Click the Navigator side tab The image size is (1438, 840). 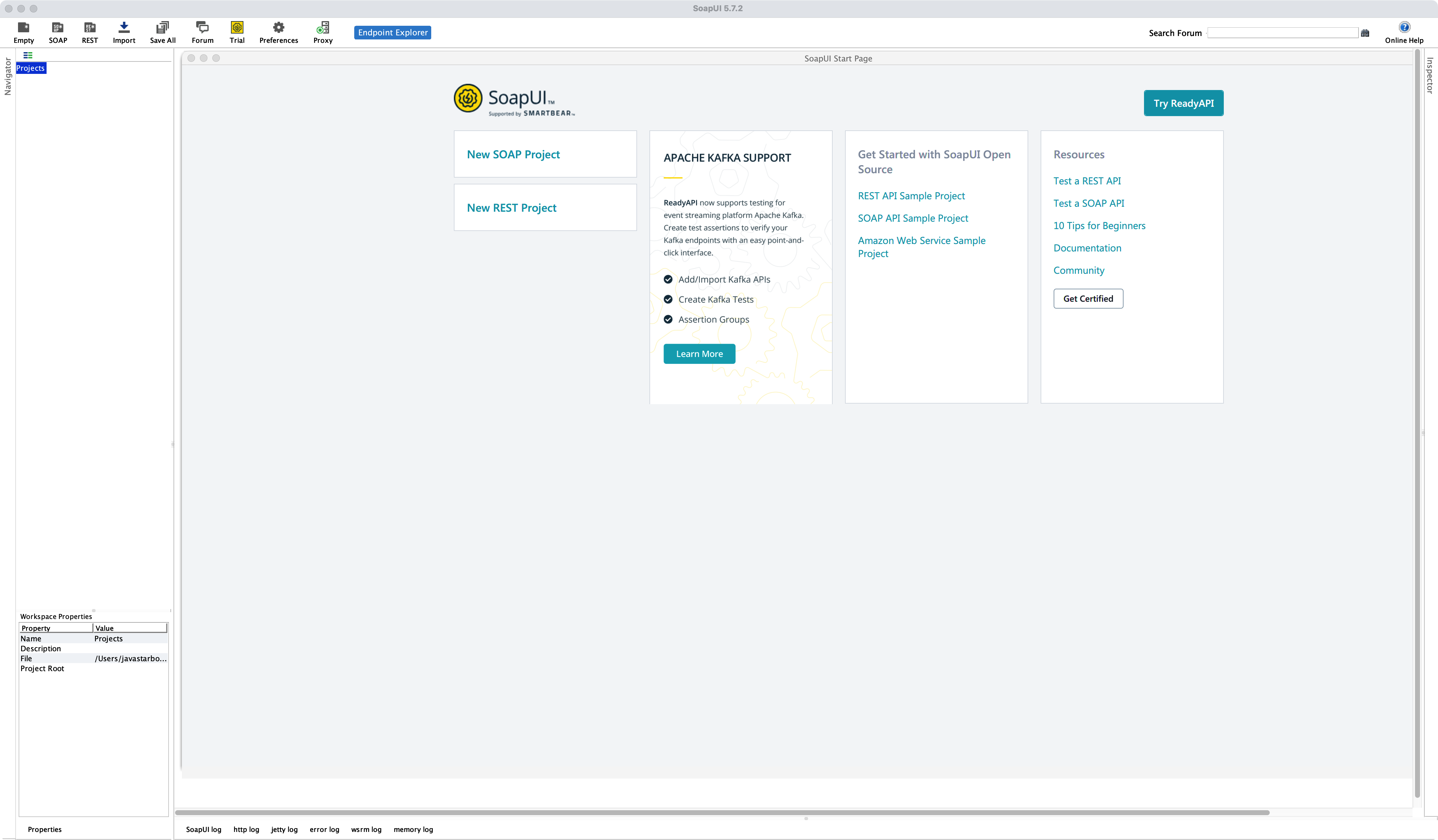coord(7,76)
